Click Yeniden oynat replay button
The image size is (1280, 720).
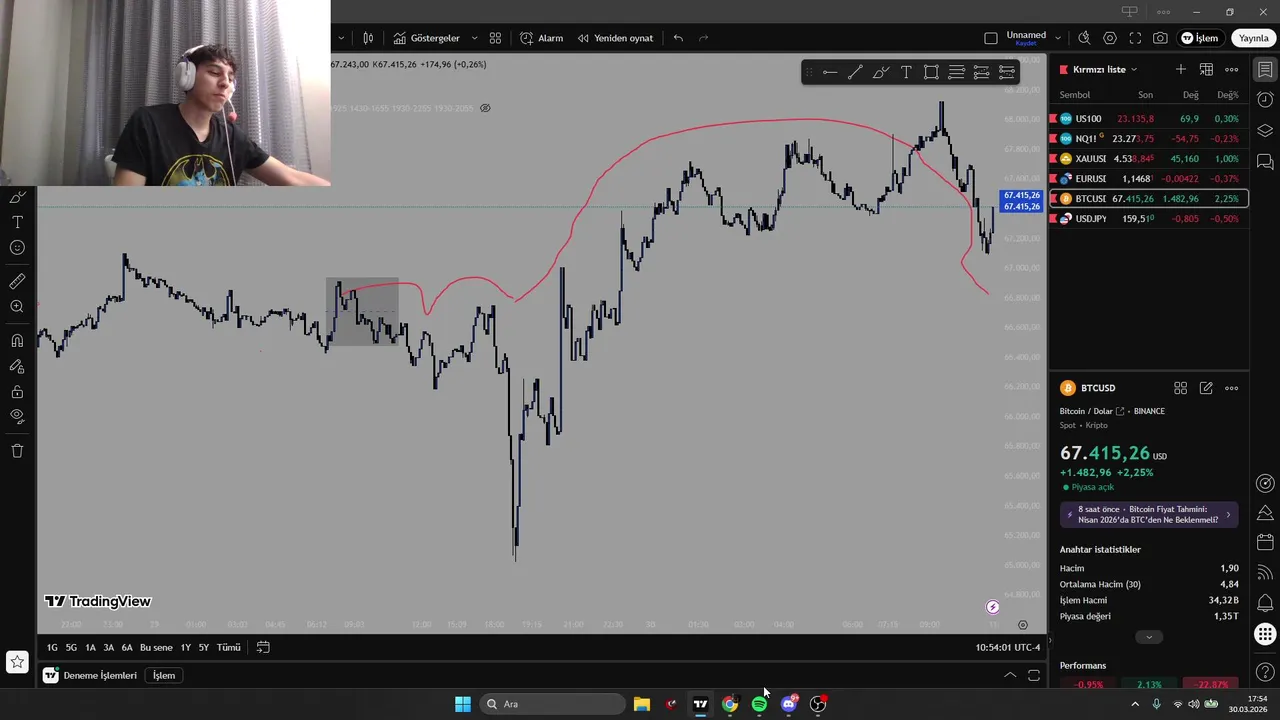pos(615,38)
